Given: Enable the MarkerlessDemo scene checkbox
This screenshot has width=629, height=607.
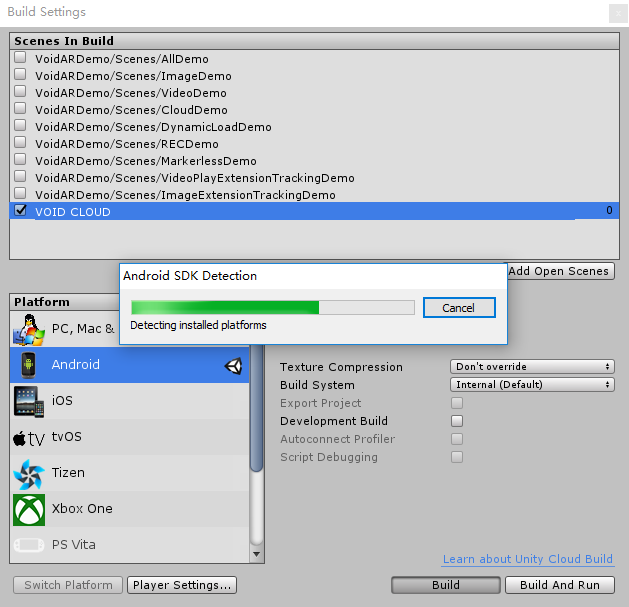Looking at the screenshot, I should pos(20,159).
